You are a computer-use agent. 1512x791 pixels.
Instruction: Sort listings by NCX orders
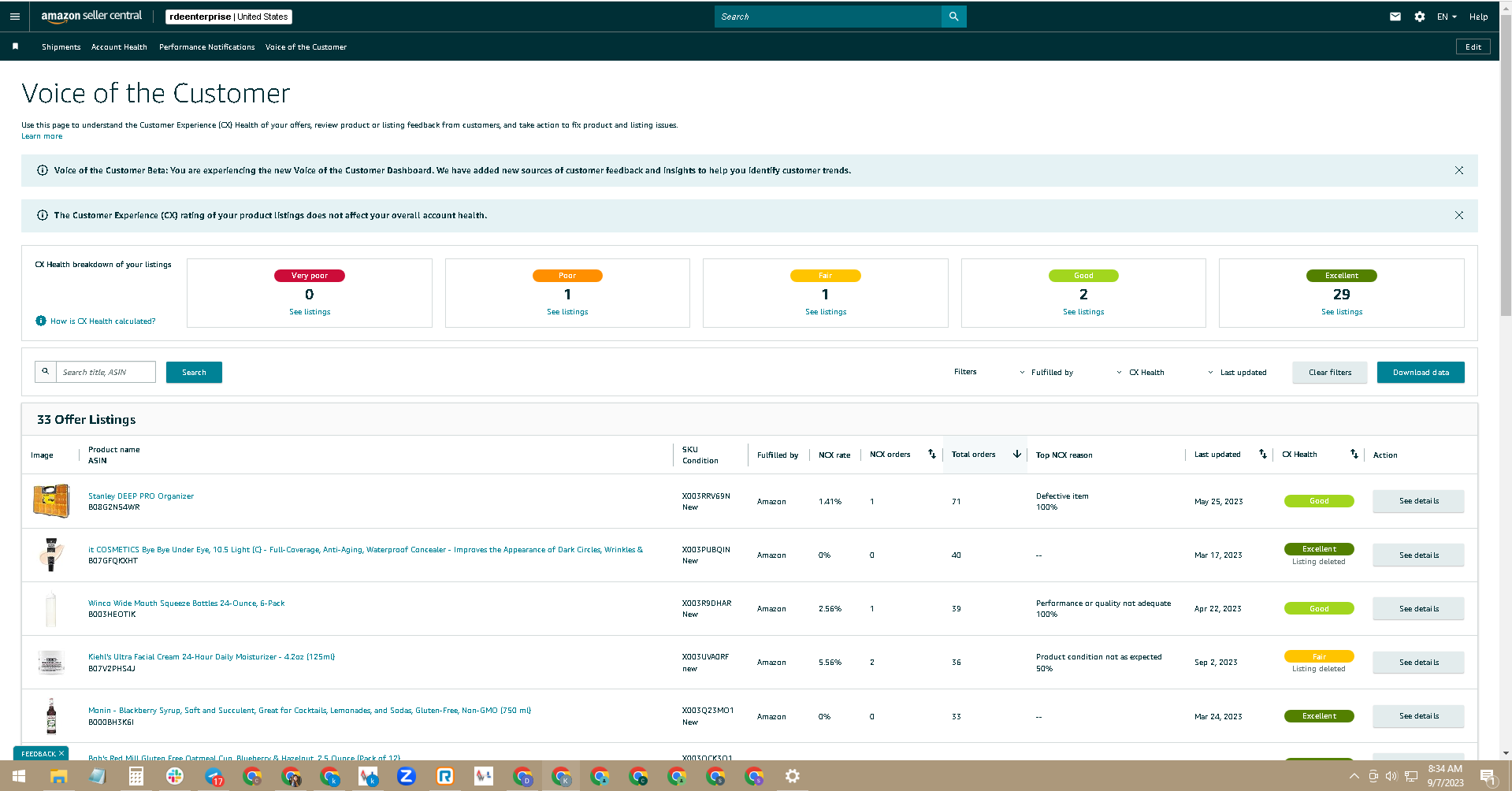coord(932,454)
